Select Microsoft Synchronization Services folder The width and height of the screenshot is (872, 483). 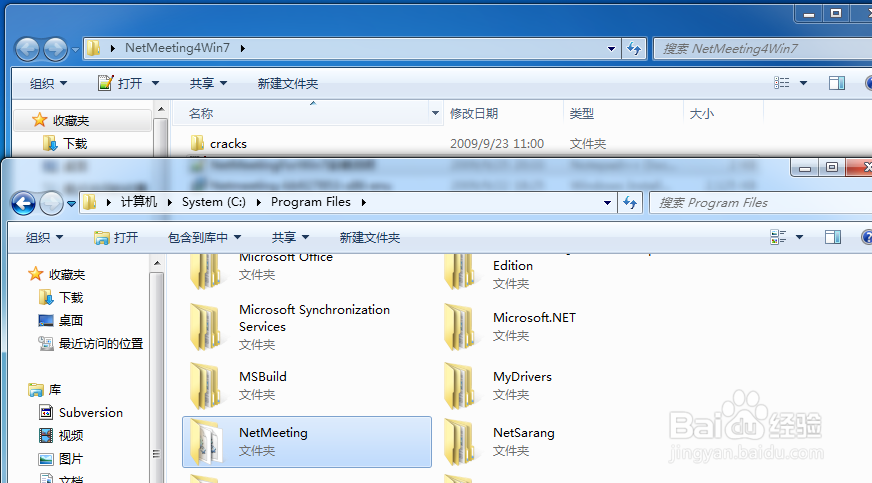[x=289, y=327]
